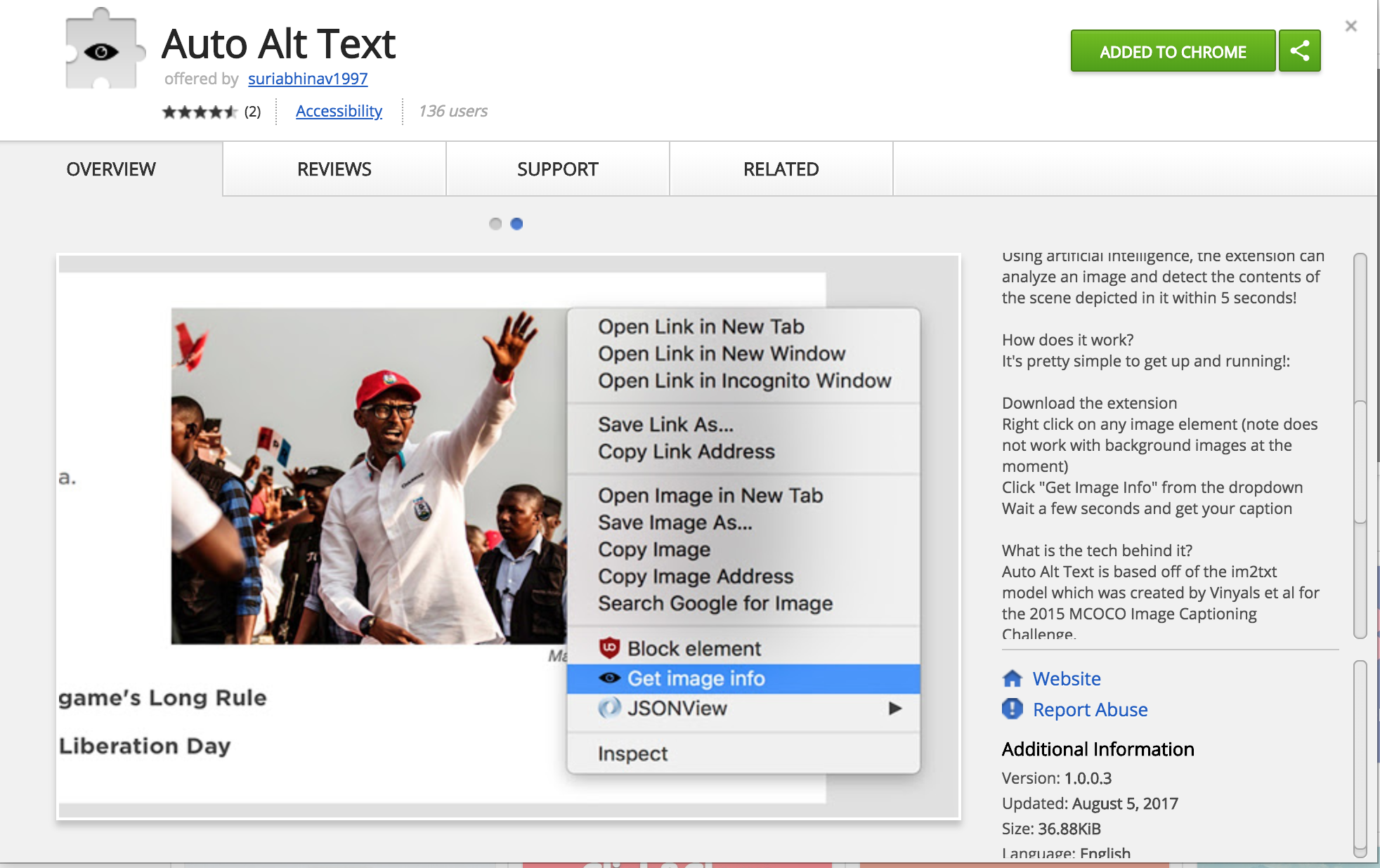Click "Save Link As..." menu entry

tap(665, 424)
